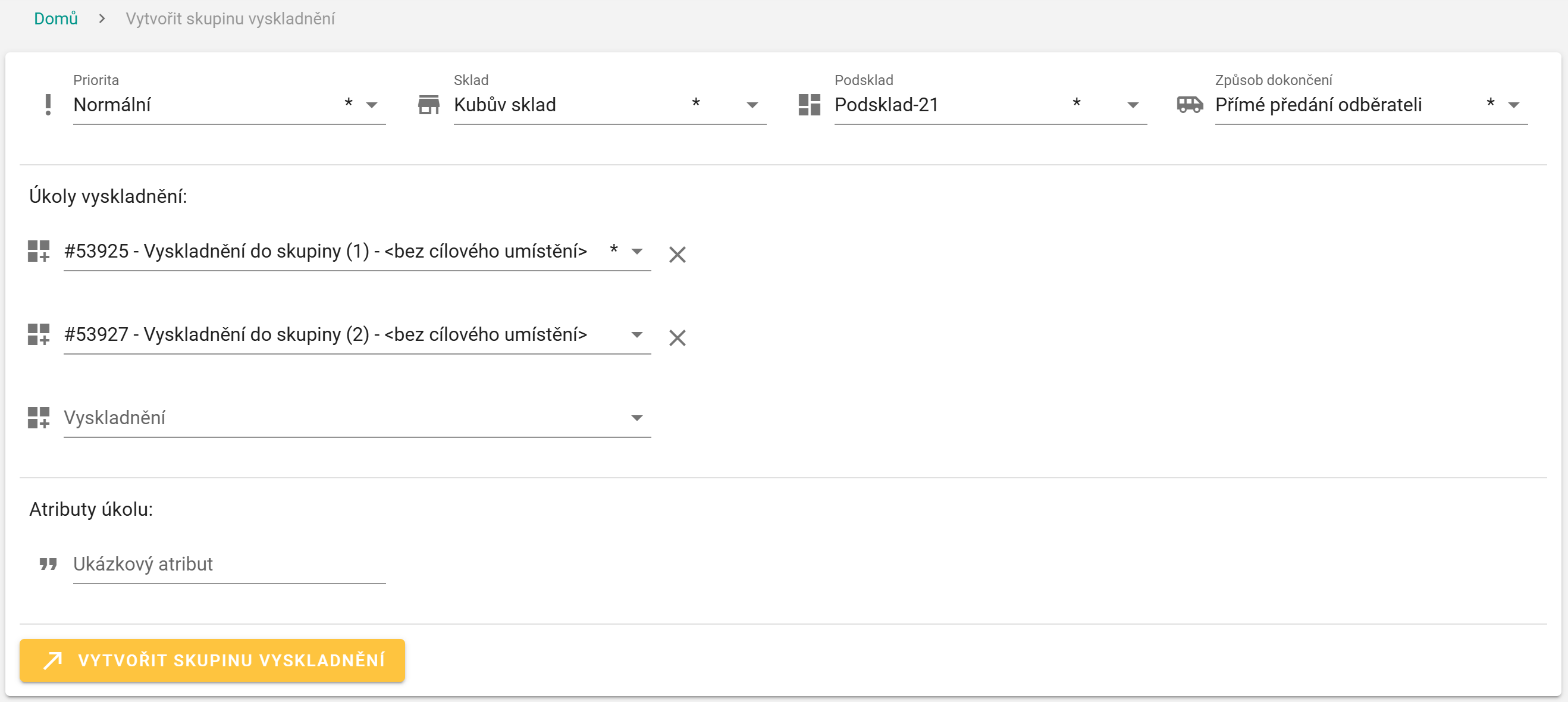The image size is (1568, 702).
Task: Open dropdown for task #53927
Action: [x=636, y=335]
